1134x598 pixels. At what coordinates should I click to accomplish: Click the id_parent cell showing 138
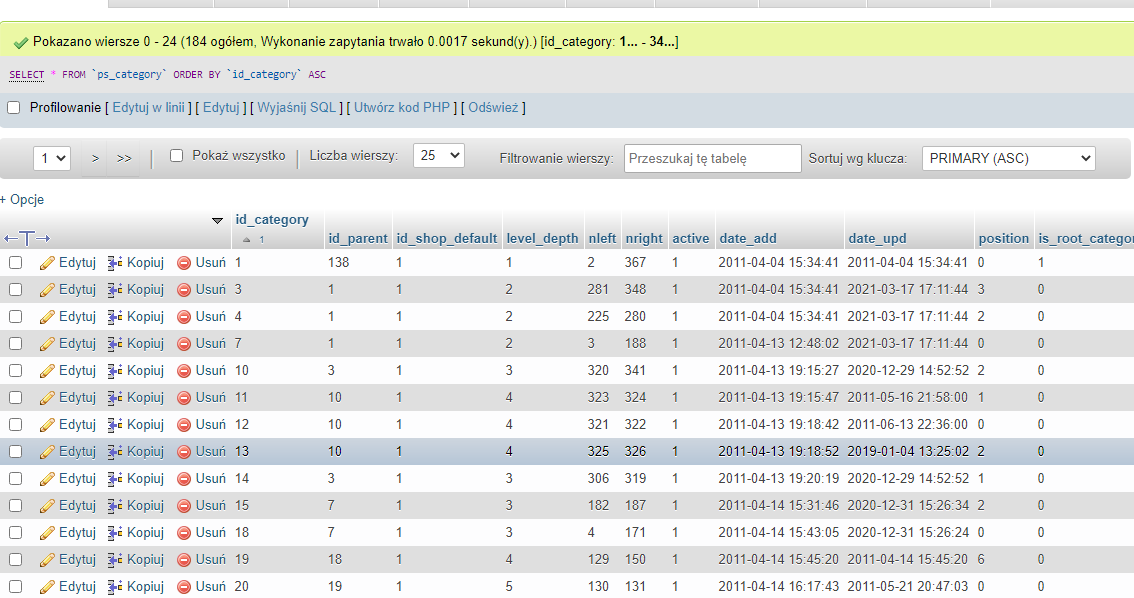(x=338, y=262)
